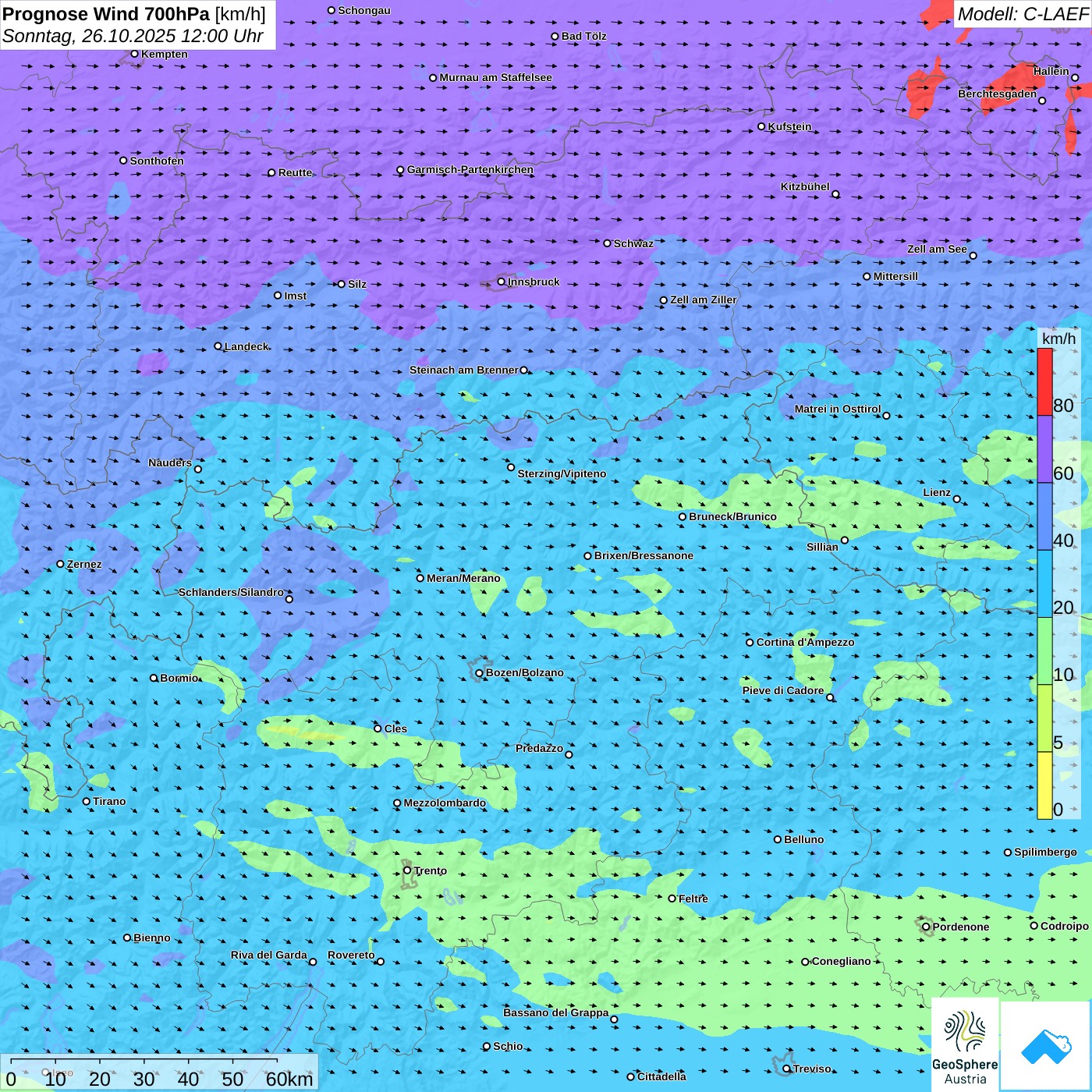1092x1092 pixels.
Task: Click the Treviso city label
Action: (x=812, y=1069)
